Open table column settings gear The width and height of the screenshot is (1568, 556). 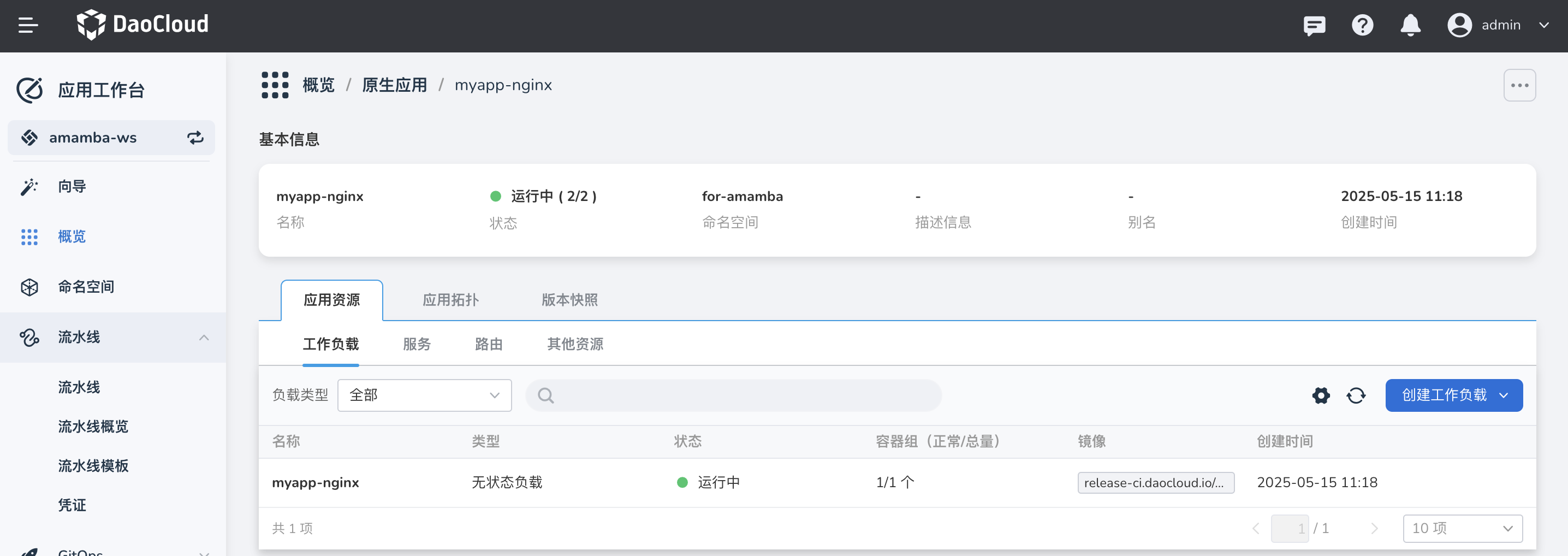1320,396
